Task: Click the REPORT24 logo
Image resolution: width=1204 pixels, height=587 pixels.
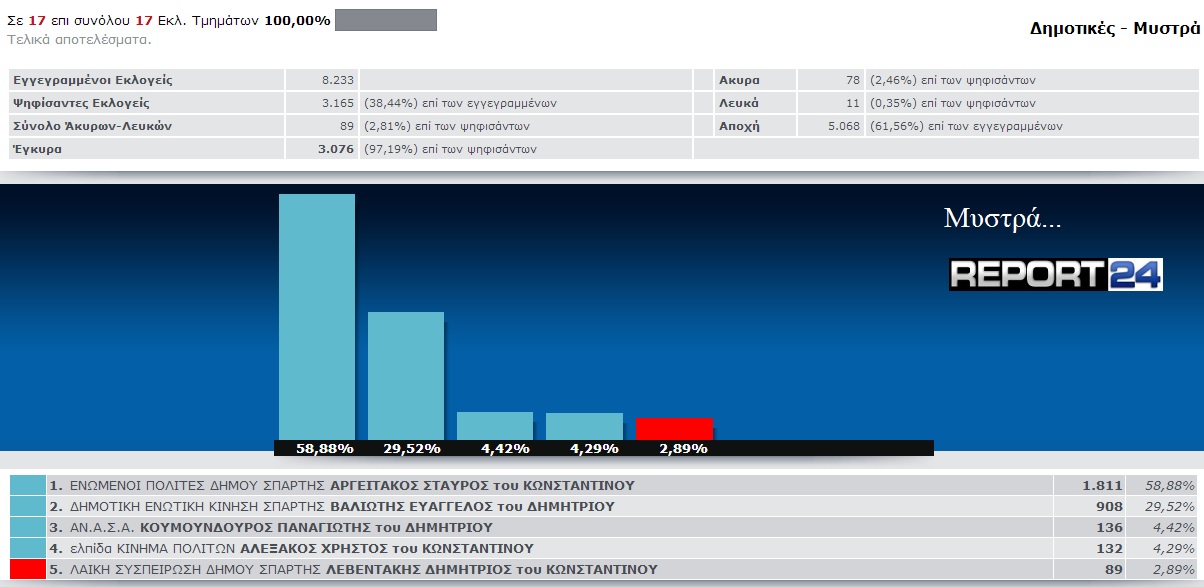Action: 1055,274
